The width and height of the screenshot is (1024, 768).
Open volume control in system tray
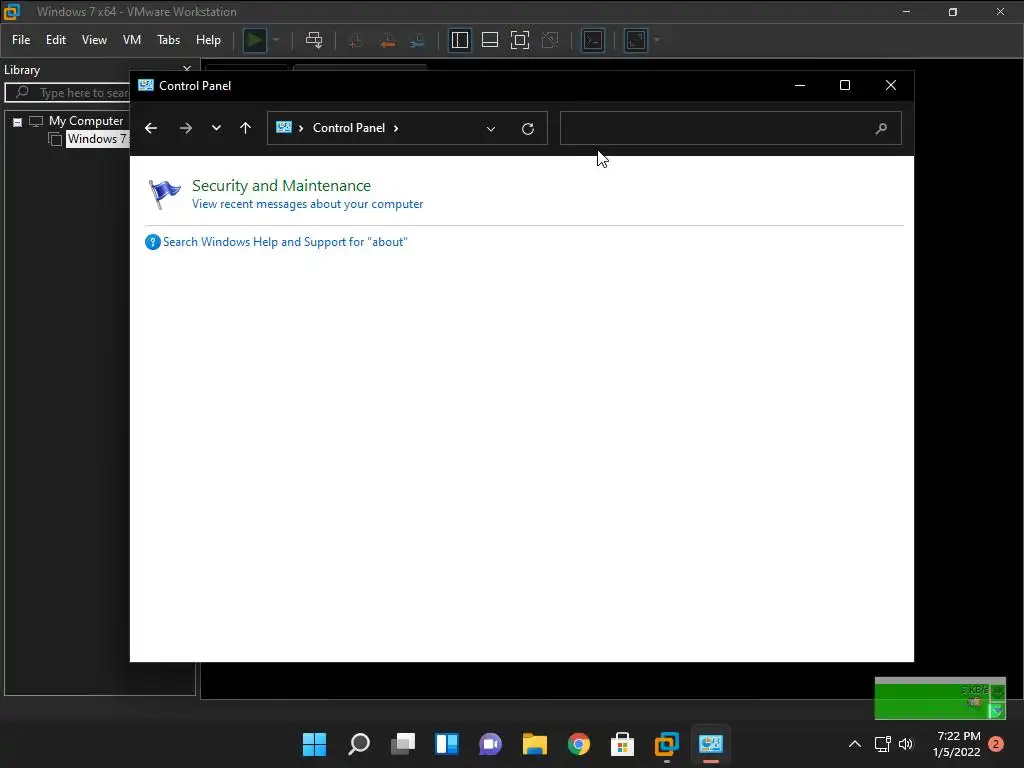(x=906, y=744)
